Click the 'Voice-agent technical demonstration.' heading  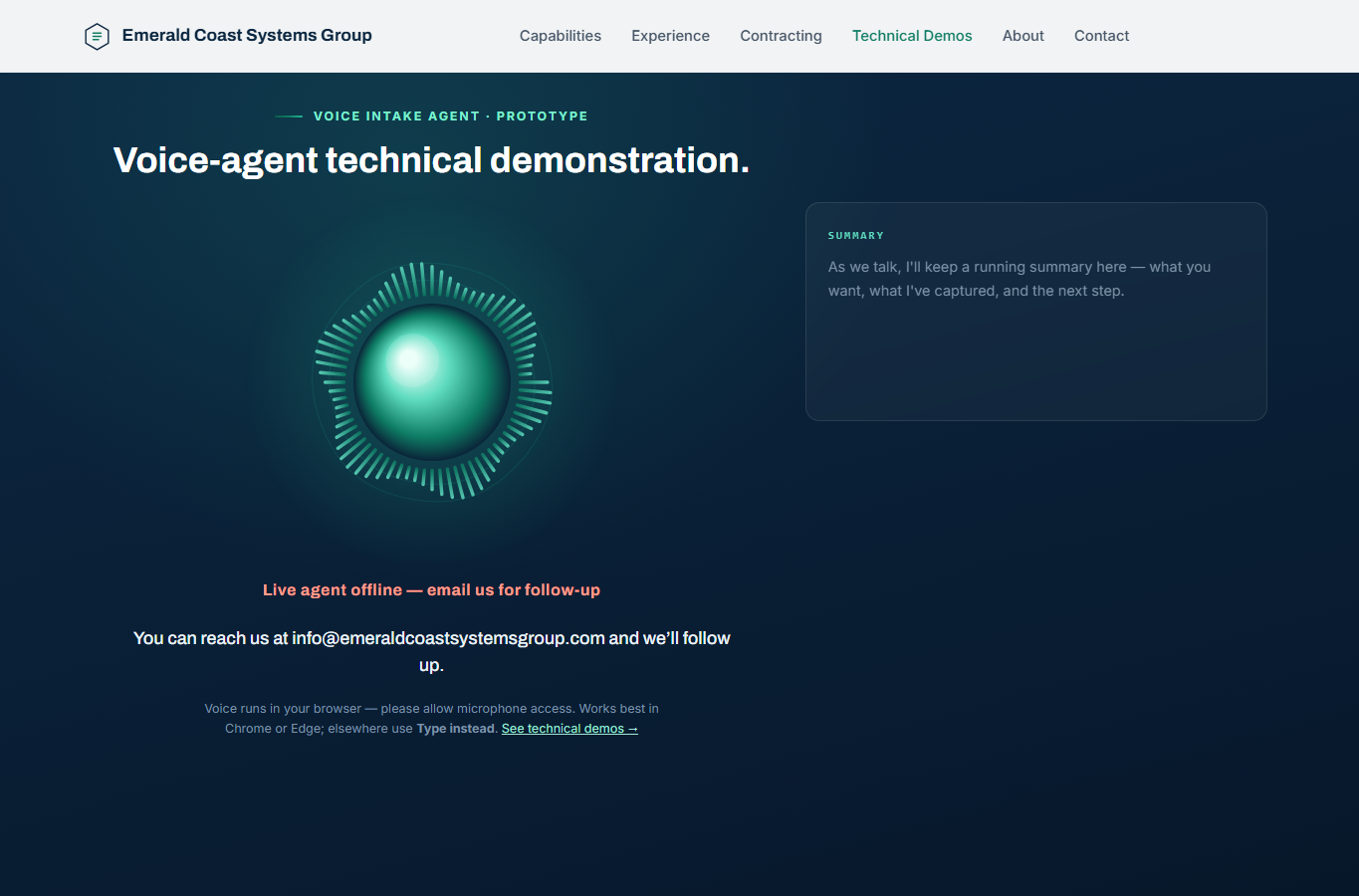point(431,160)
